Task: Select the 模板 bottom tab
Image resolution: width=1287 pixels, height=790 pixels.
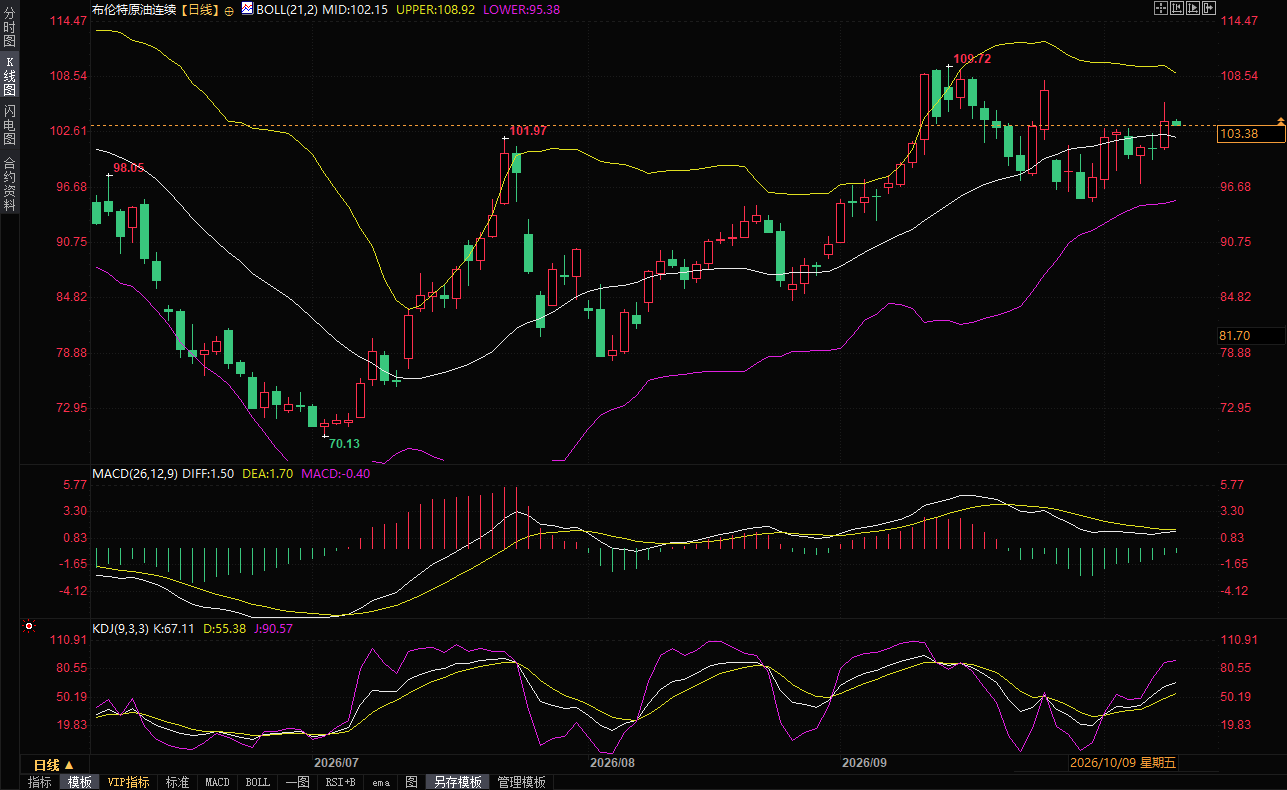Action: point(80,782)
